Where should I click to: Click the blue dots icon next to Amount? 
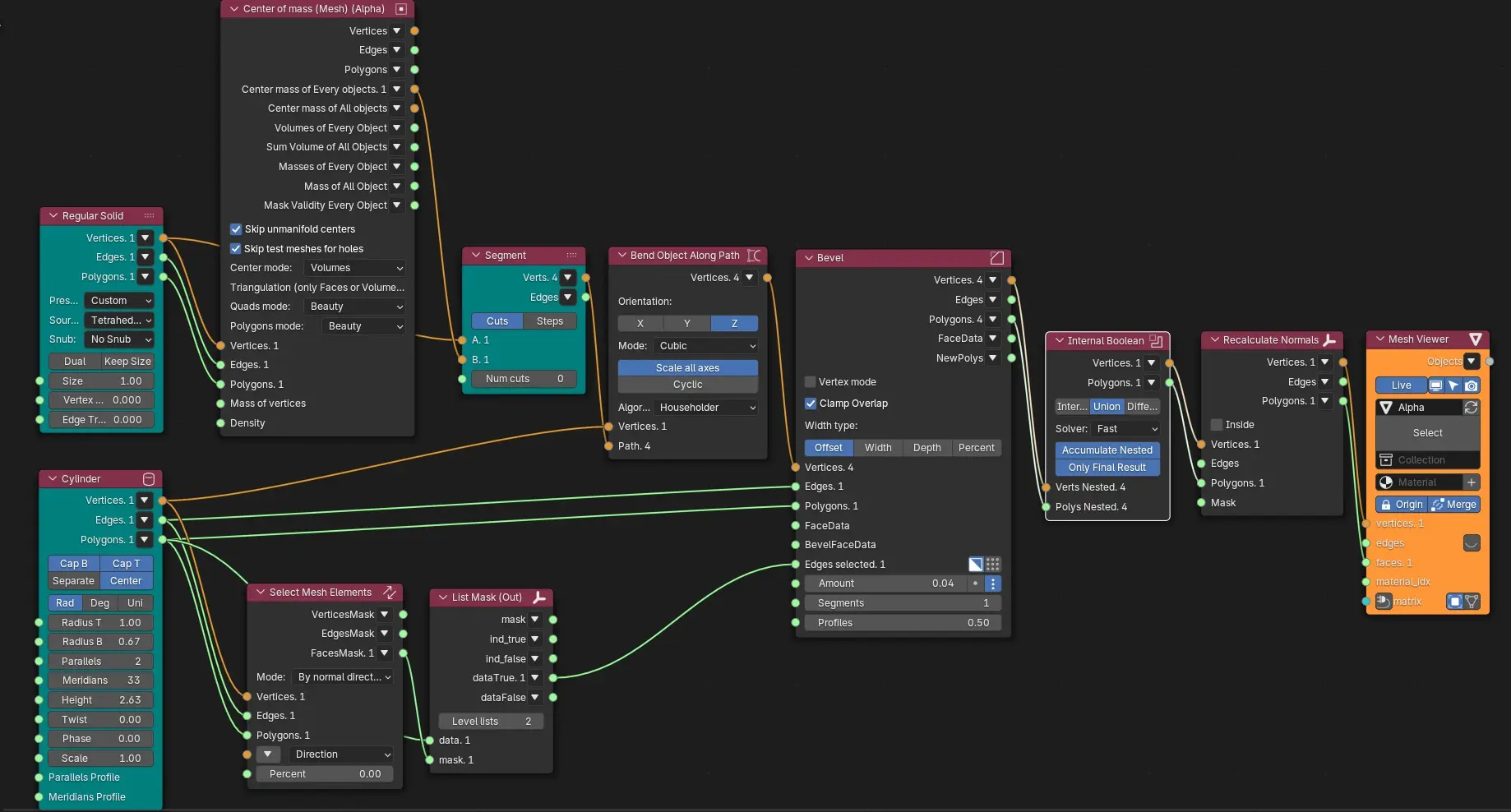[993, 584]
